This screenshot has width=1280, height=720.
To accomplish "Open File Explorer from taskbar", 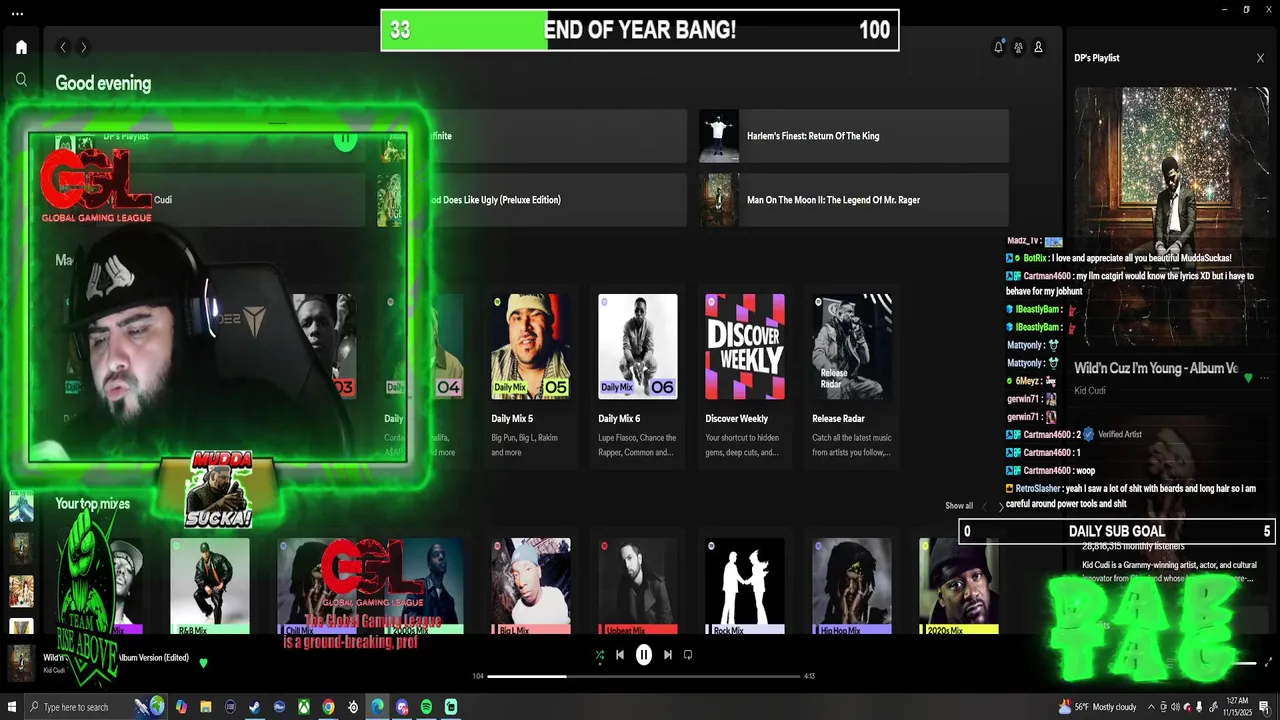I will (x=206, y=707).
